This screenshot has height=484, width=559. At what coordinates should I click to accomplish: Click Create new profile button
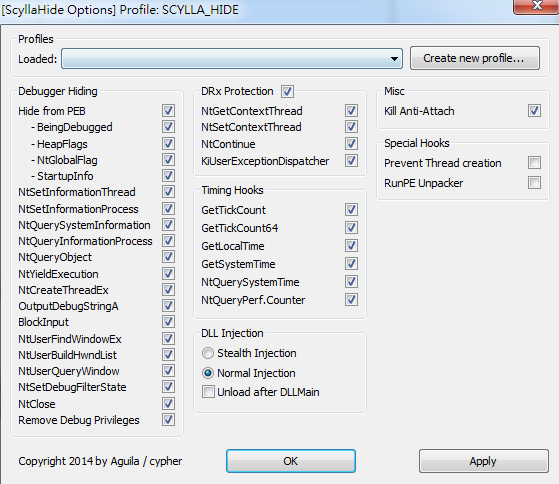tap(475, 58)
